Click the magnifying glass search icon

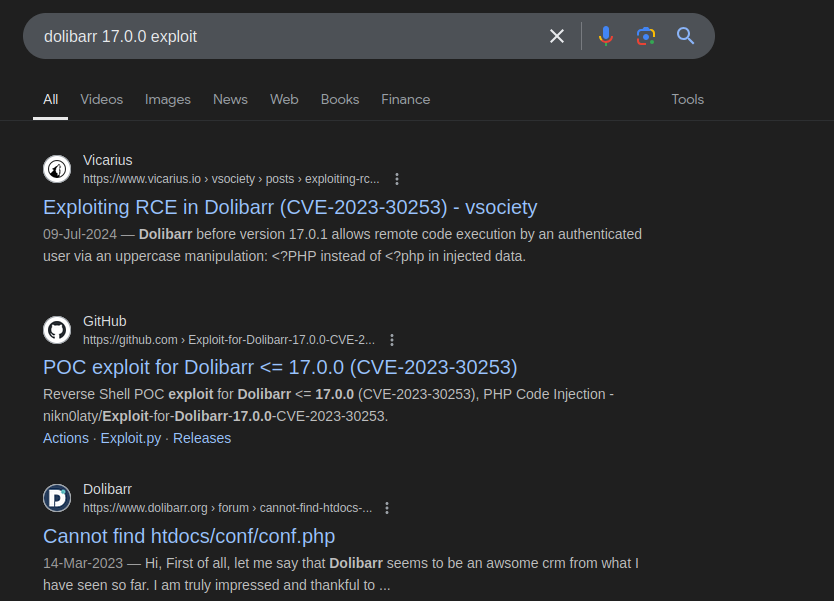tap(685, 36)
